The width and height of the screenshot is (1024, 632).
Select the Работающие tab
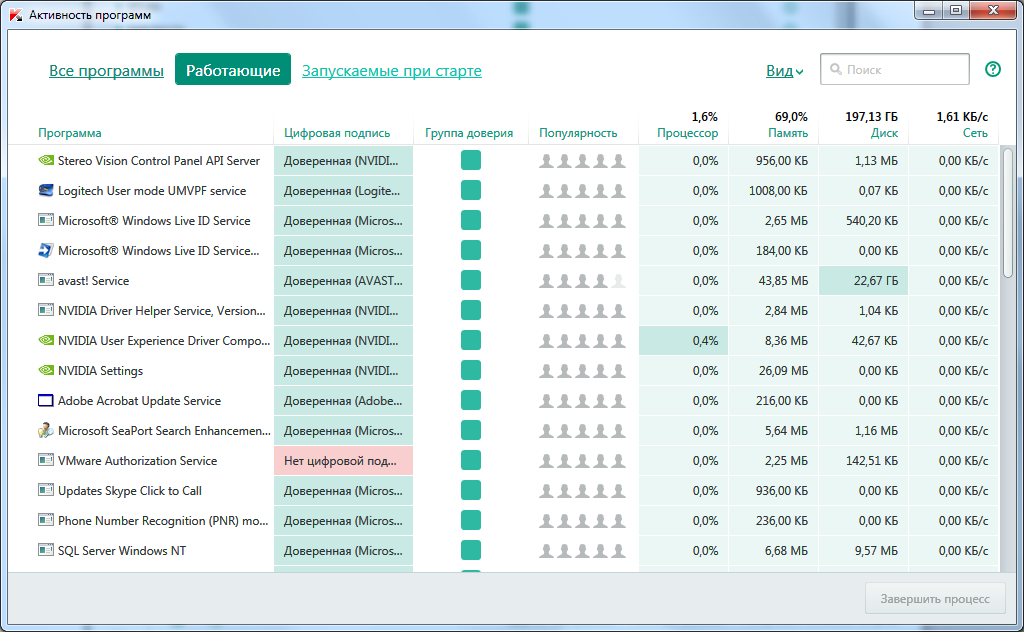pyautogui.click(x=233, y=70)
